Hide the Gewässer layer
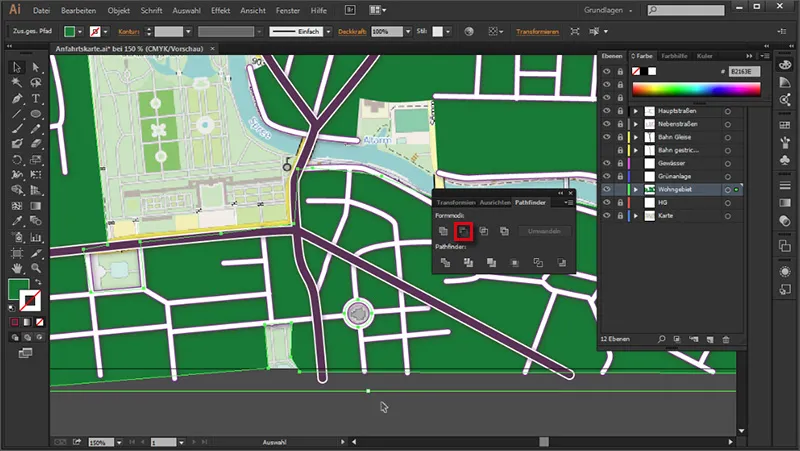The height and width of the screenshot is (451, 800). pos(607,163)
